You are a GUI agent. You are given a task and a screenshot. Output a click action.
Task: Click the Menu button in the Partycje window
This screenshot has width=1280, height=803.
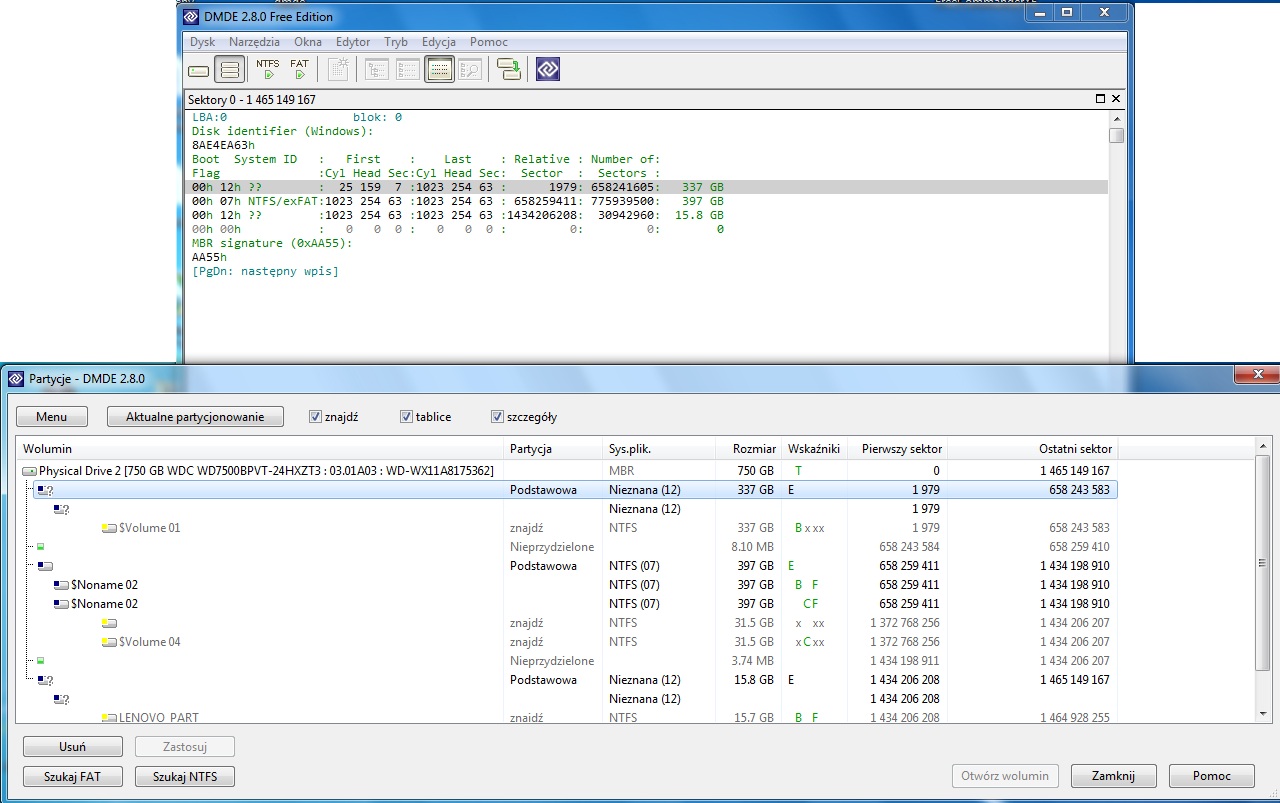pos(52,417)
